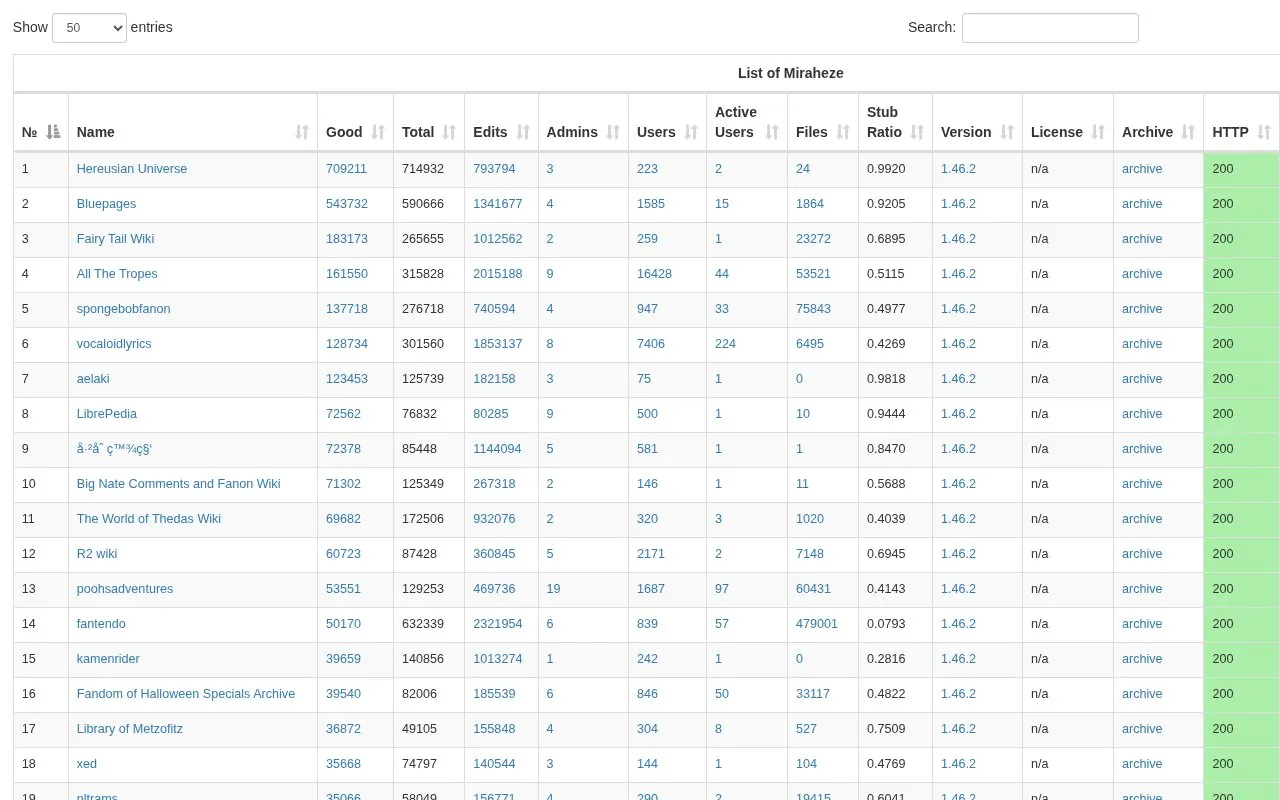
Task: Open the Hereusian Universe wiki link
Action: [132, 169]
